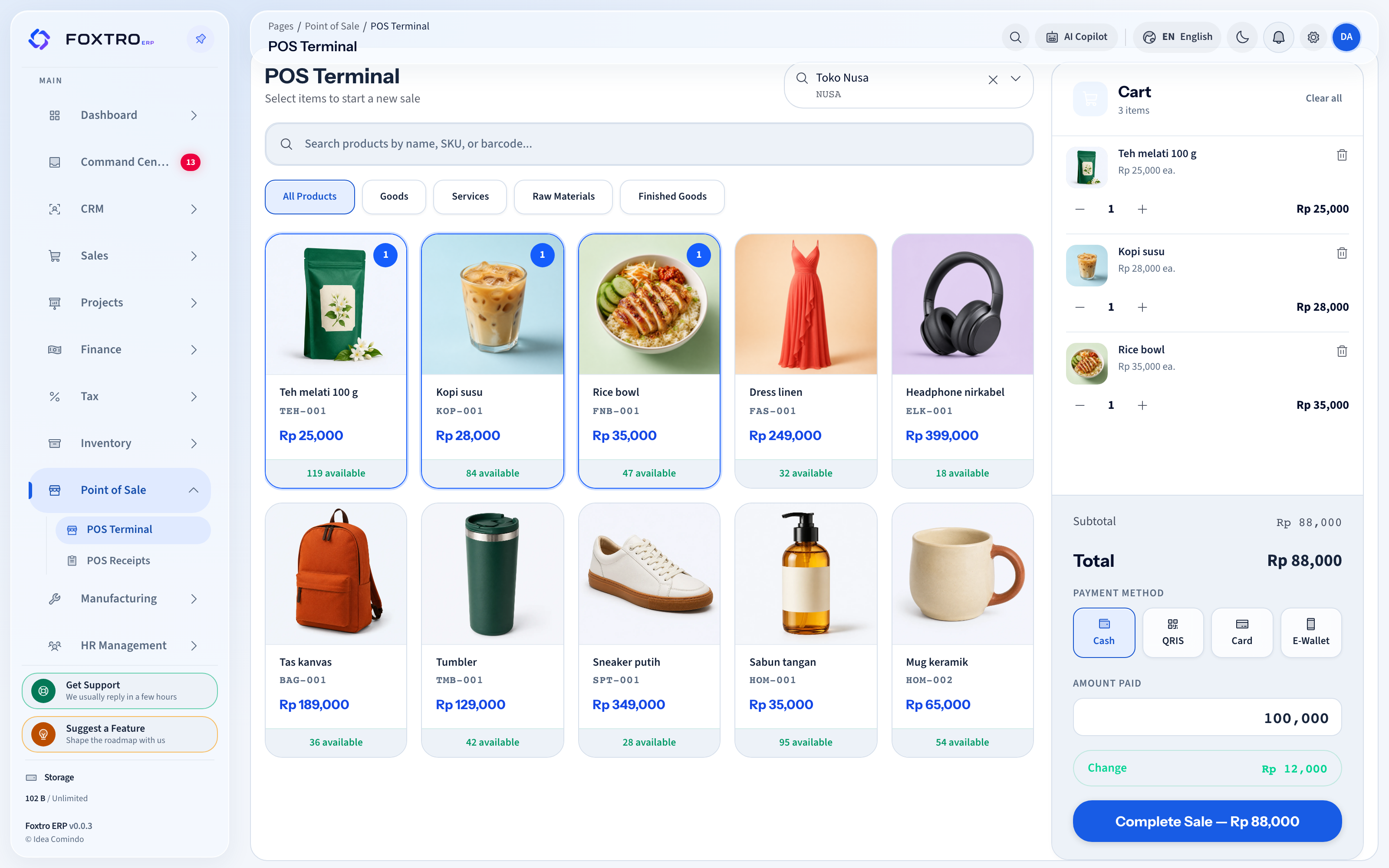Open settings gear icon

(x=1313, y=37)
